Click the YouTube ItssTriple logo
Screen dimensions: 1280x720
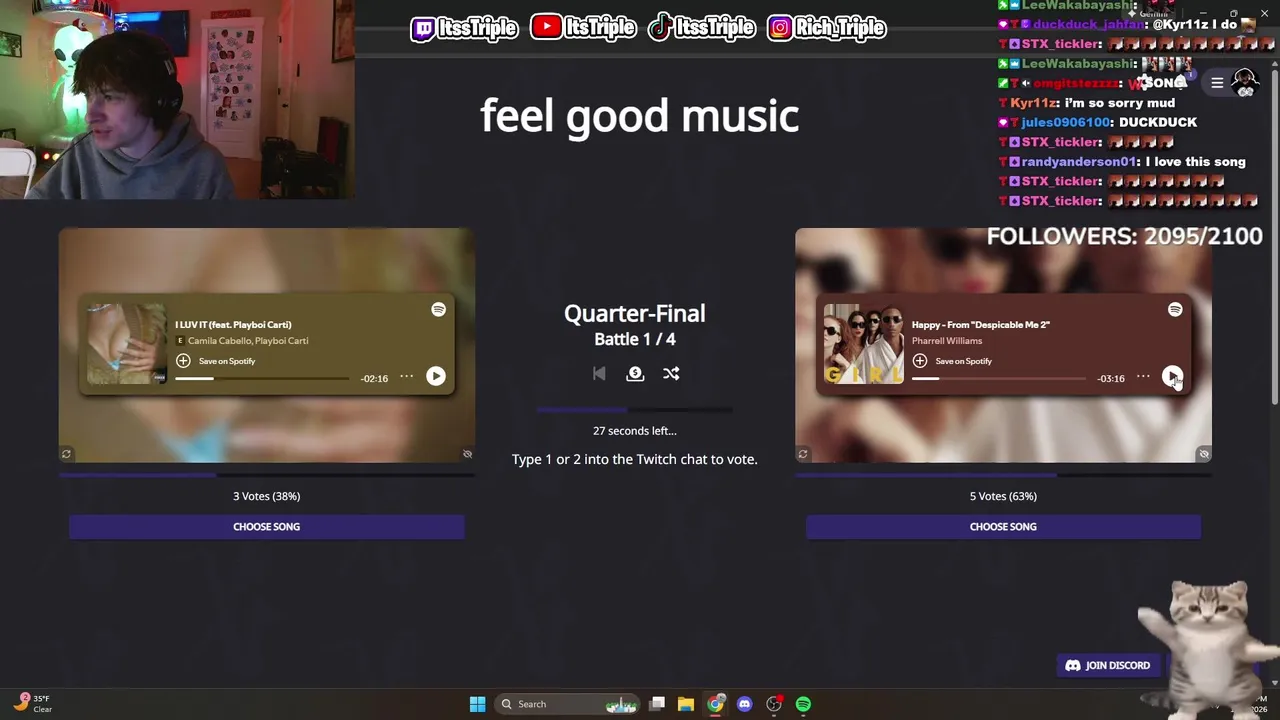coord(583,28)
